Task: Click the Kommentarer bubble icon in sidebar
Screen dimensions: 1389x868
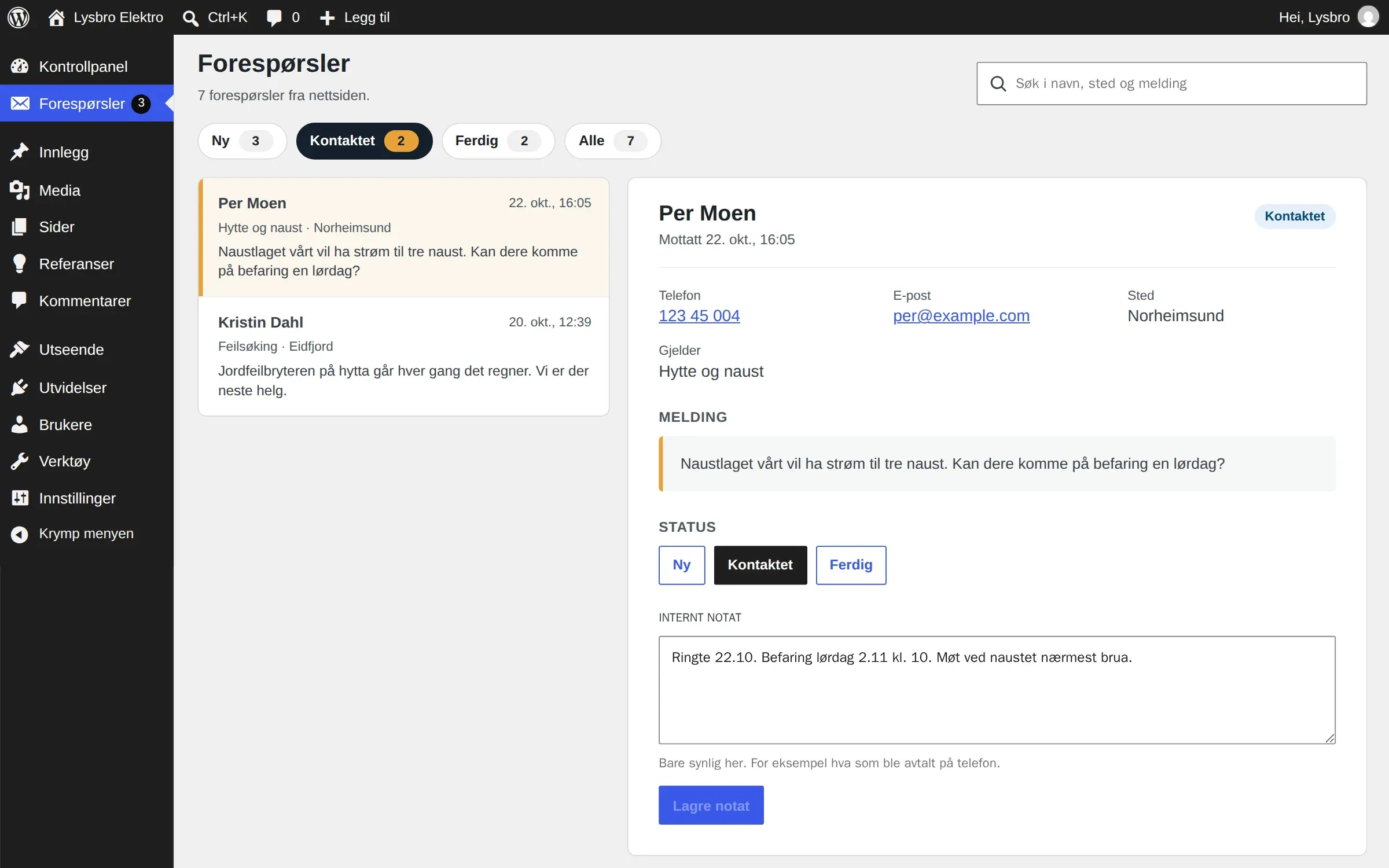Action: click(x=20, y=301)
